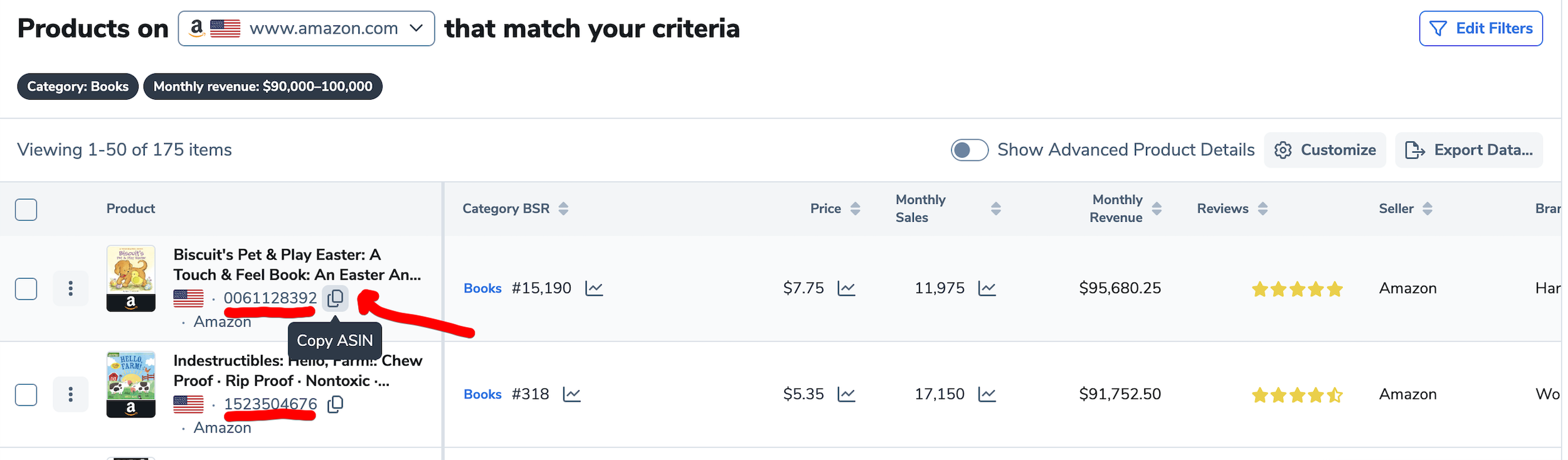
Task: Open the Biscuit's Pet & Play Easter thumbnail
Action: [130, 278]
